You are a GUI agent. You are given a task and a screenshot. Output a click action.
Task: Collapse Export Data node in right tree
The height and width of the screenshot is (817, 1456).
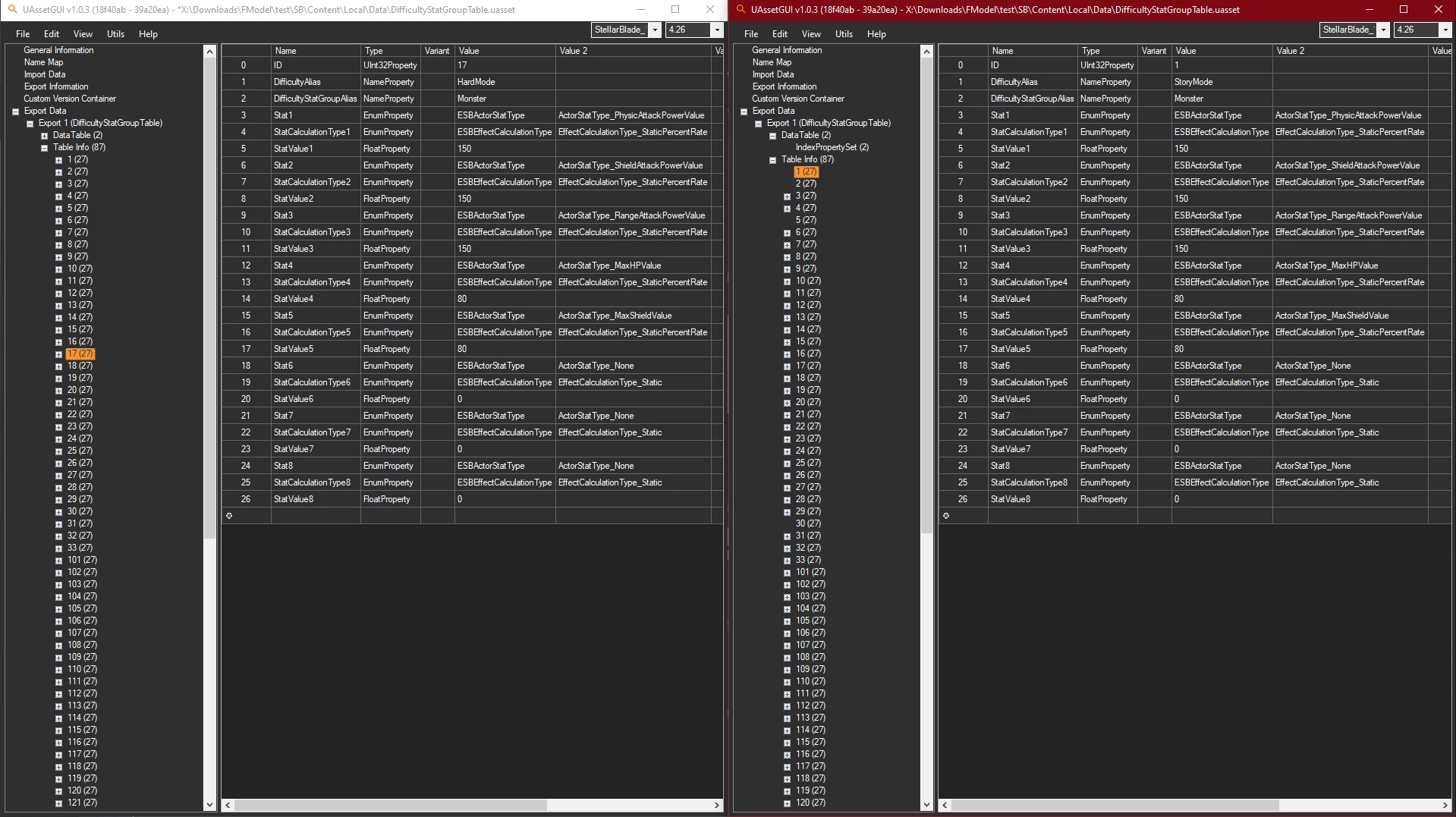[x=744, y=112]
